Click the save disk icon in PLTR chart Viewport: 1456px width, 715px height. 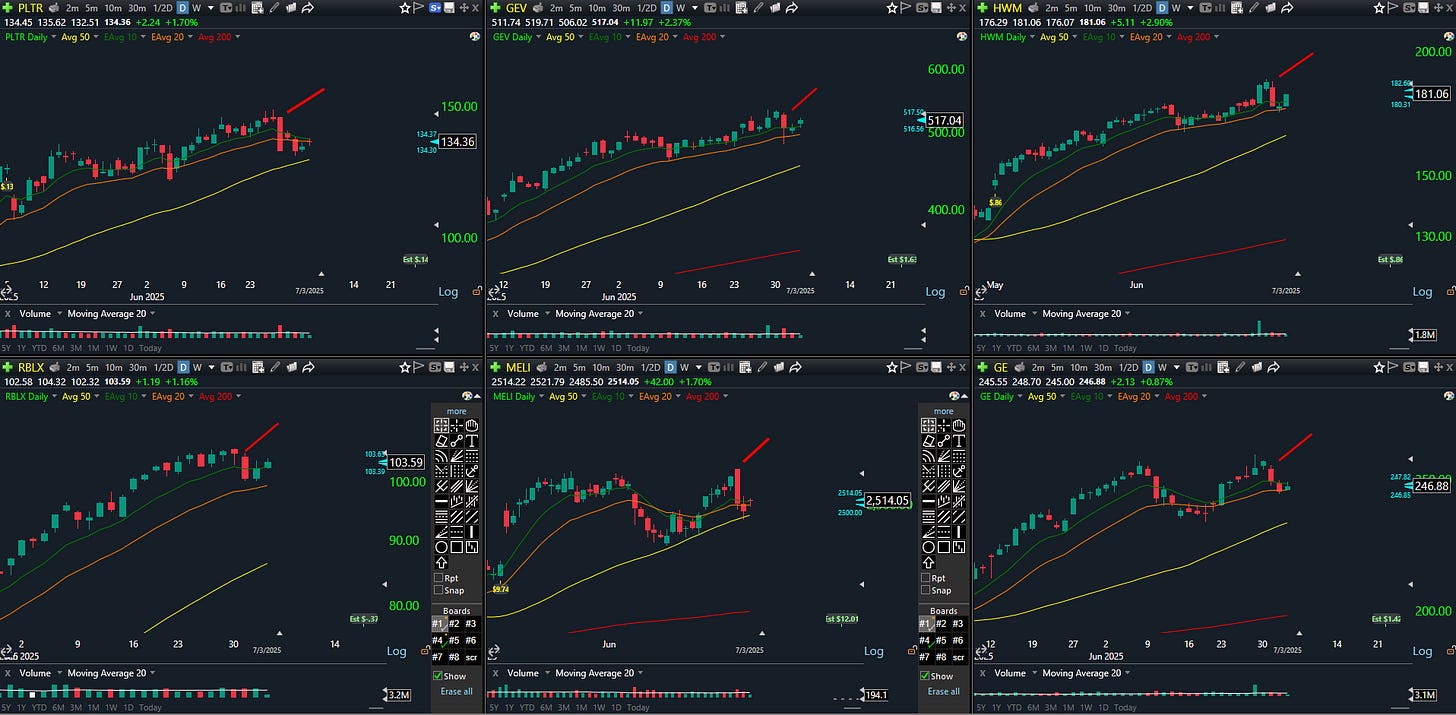click(x=449, y=8)
